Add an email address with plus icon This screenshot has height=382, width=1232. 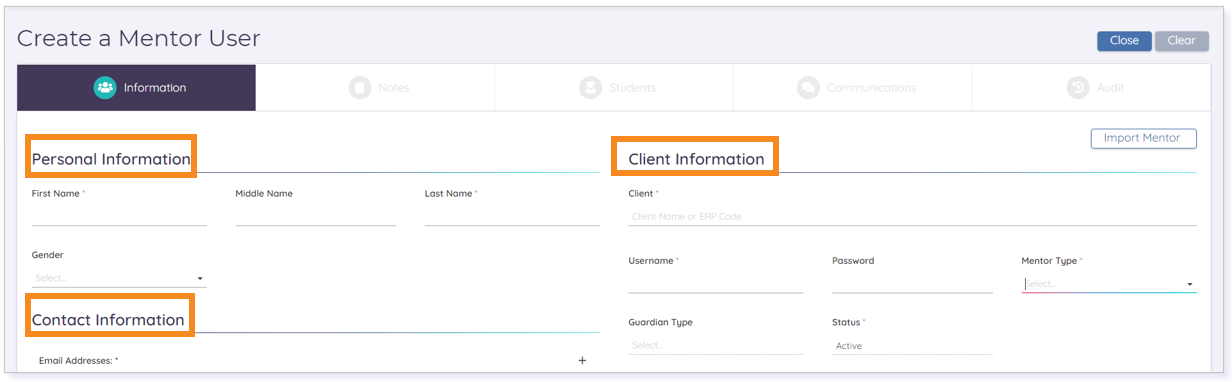[583, 360]
